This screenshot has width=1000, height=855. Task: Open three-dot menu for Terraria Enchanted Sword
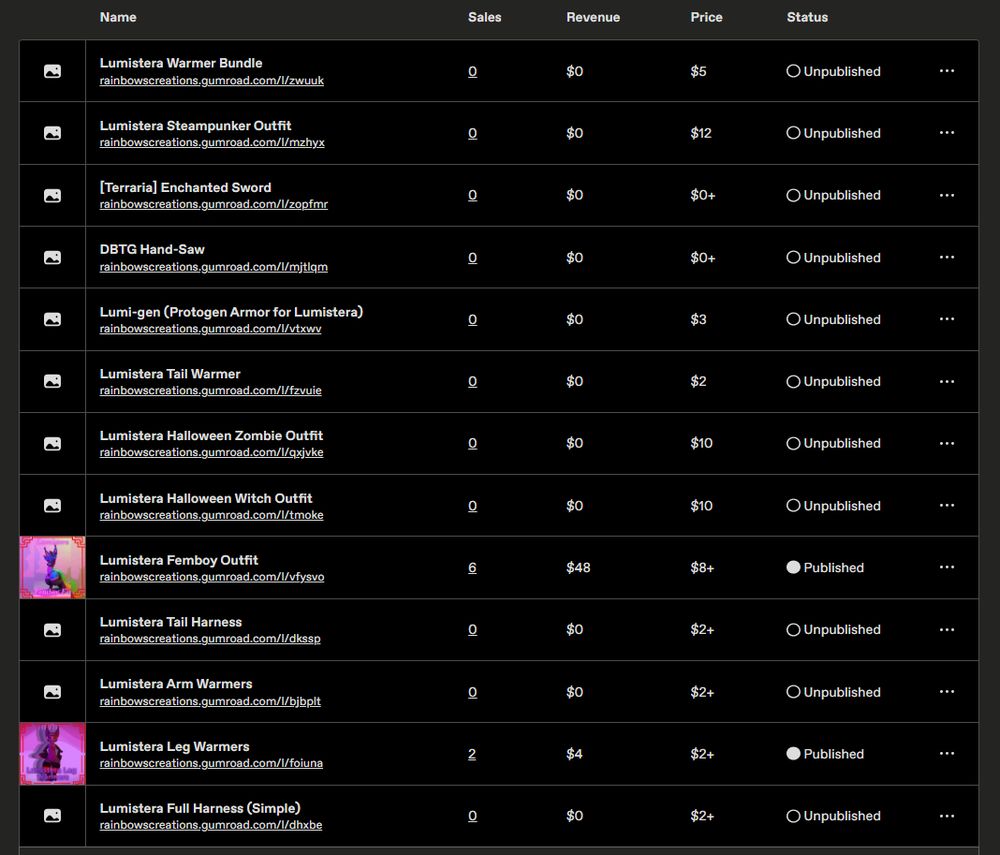pyautogui.click(x=946, y=195)
